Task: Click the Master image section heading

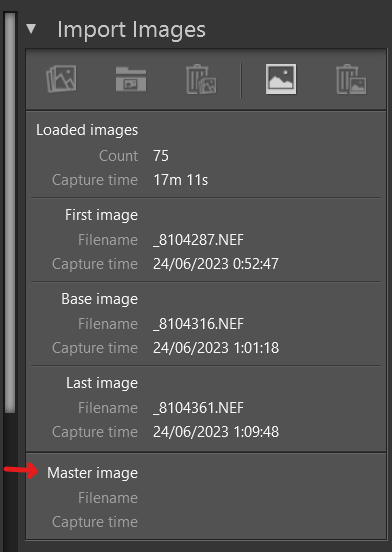Action: (x=93, y=473)
